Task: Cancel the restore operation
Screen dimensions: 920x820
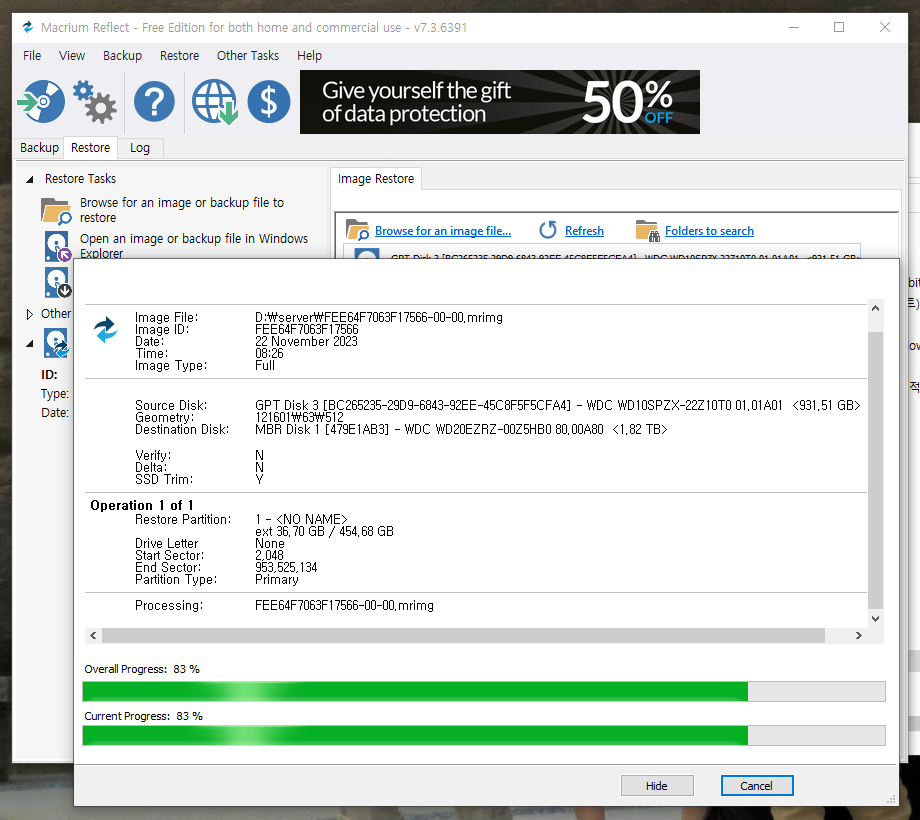Action: pos(756,785)
